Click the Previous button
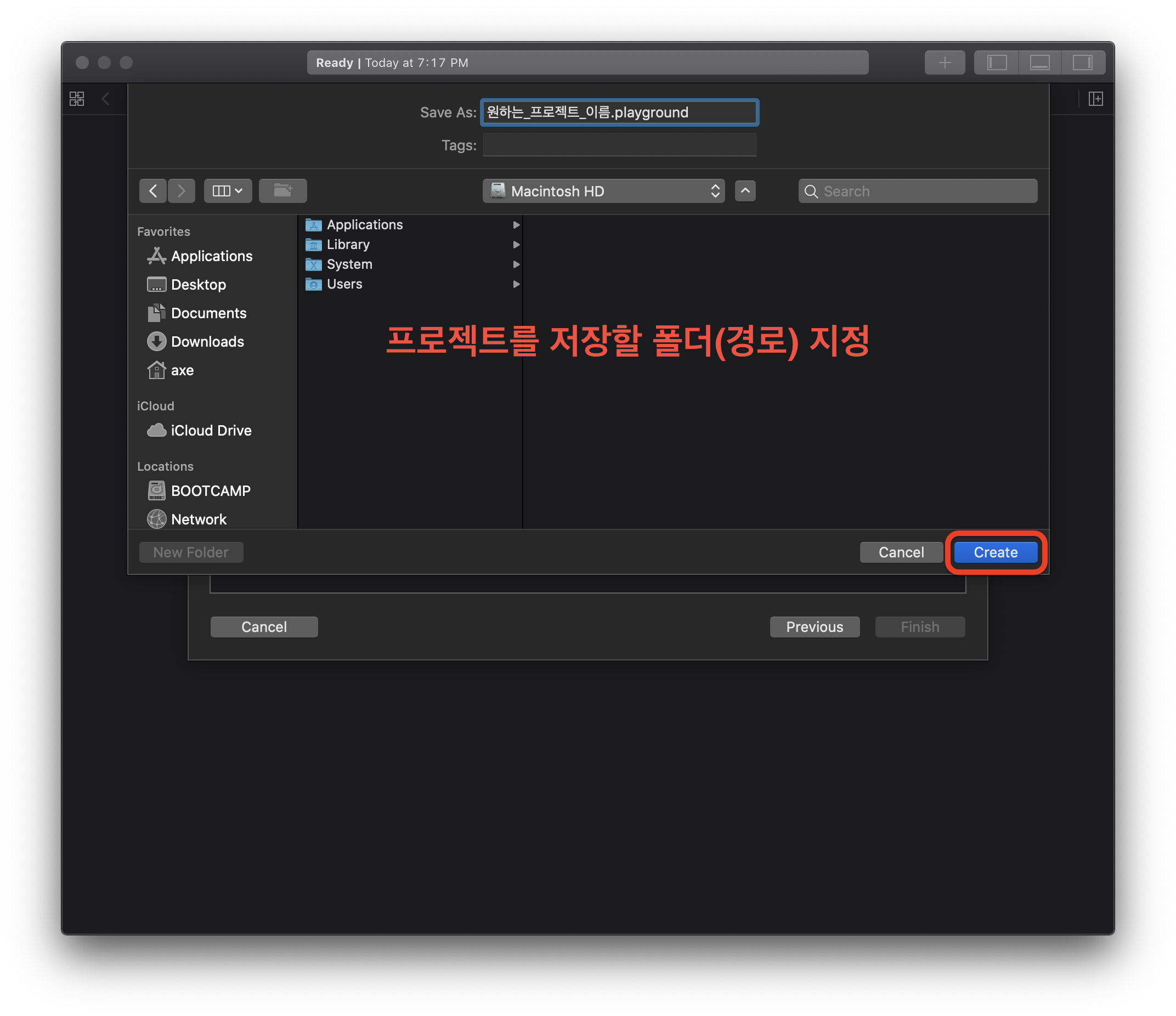1176x1016 pixels. (814, 626)
